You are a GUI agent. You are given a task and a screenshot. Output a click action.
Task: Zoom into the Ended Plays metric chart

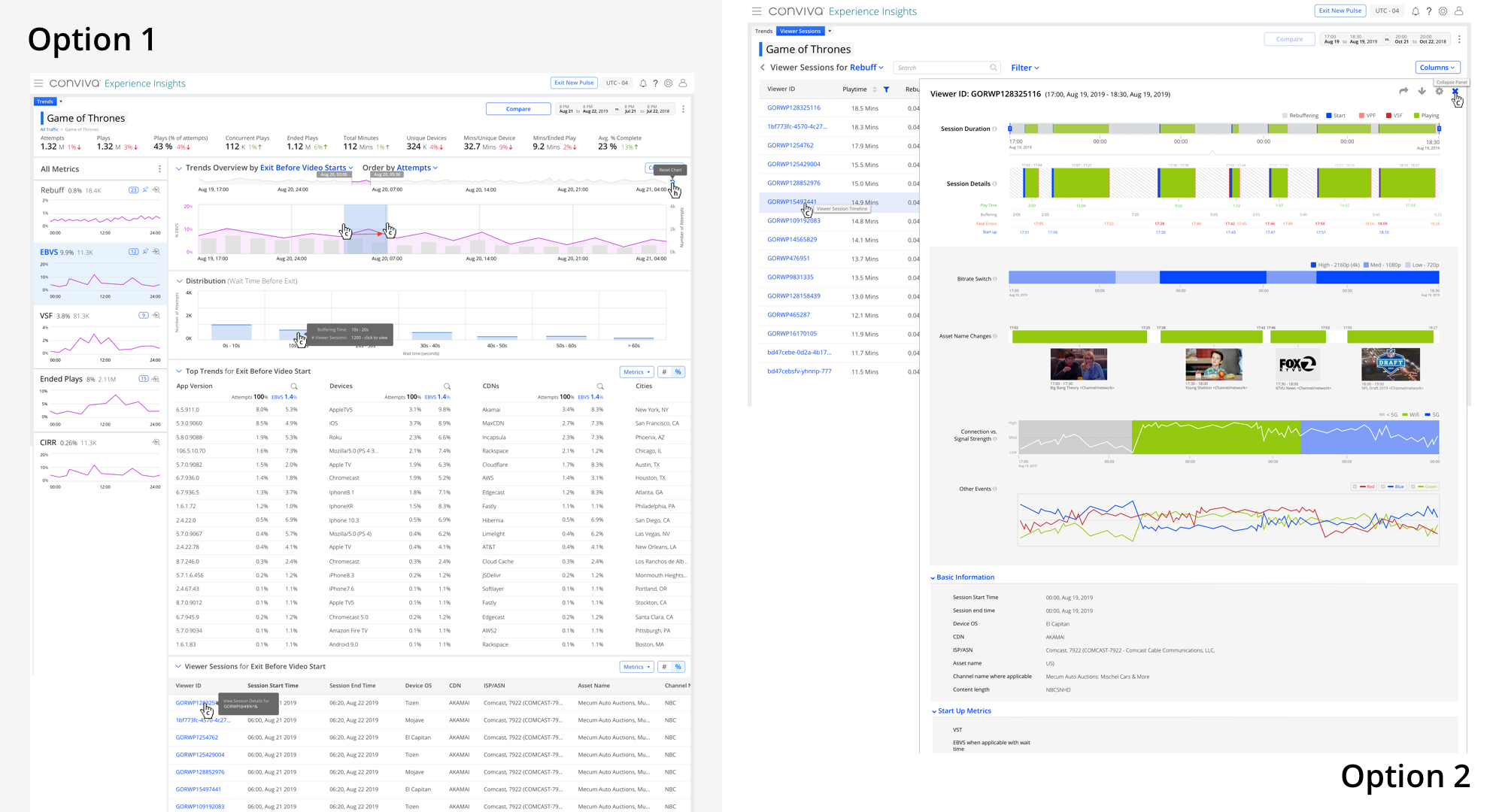click(x=156, y=379)
